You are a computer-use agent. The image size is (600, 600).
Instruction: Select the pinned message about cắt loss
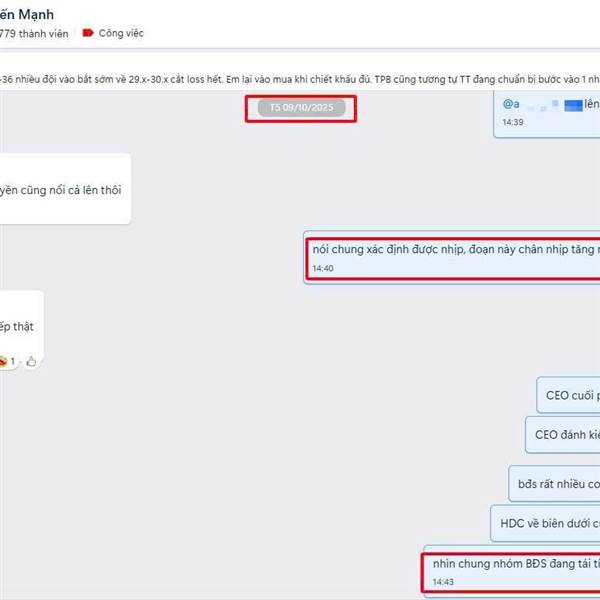click(300, 79)
